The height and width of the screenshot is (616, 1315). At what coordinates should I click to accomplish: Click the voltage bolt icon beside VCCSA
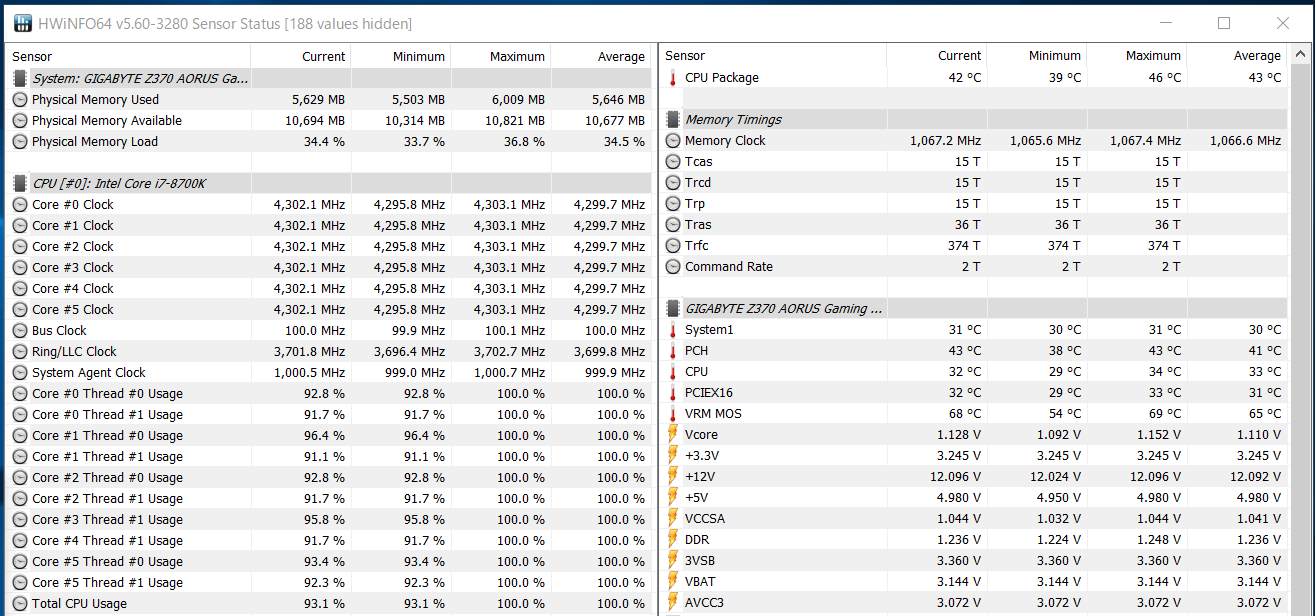coord(673,519)
